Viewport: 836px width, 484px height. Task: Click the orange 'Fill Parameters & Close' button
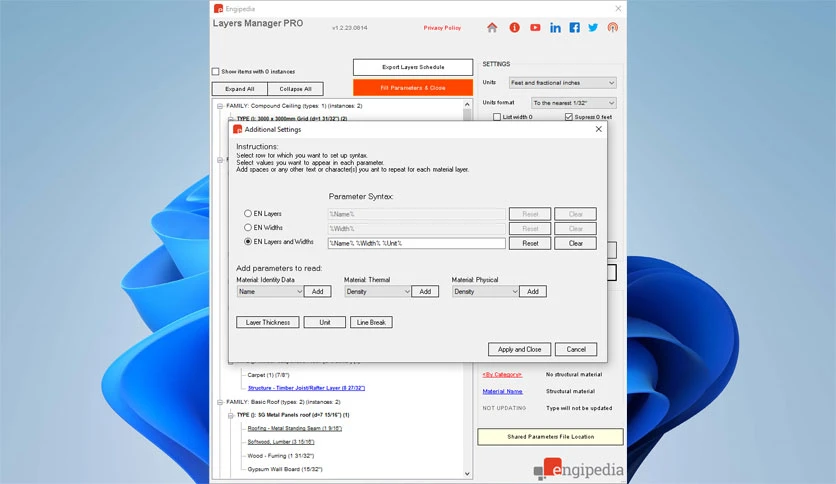pos(413,87)
